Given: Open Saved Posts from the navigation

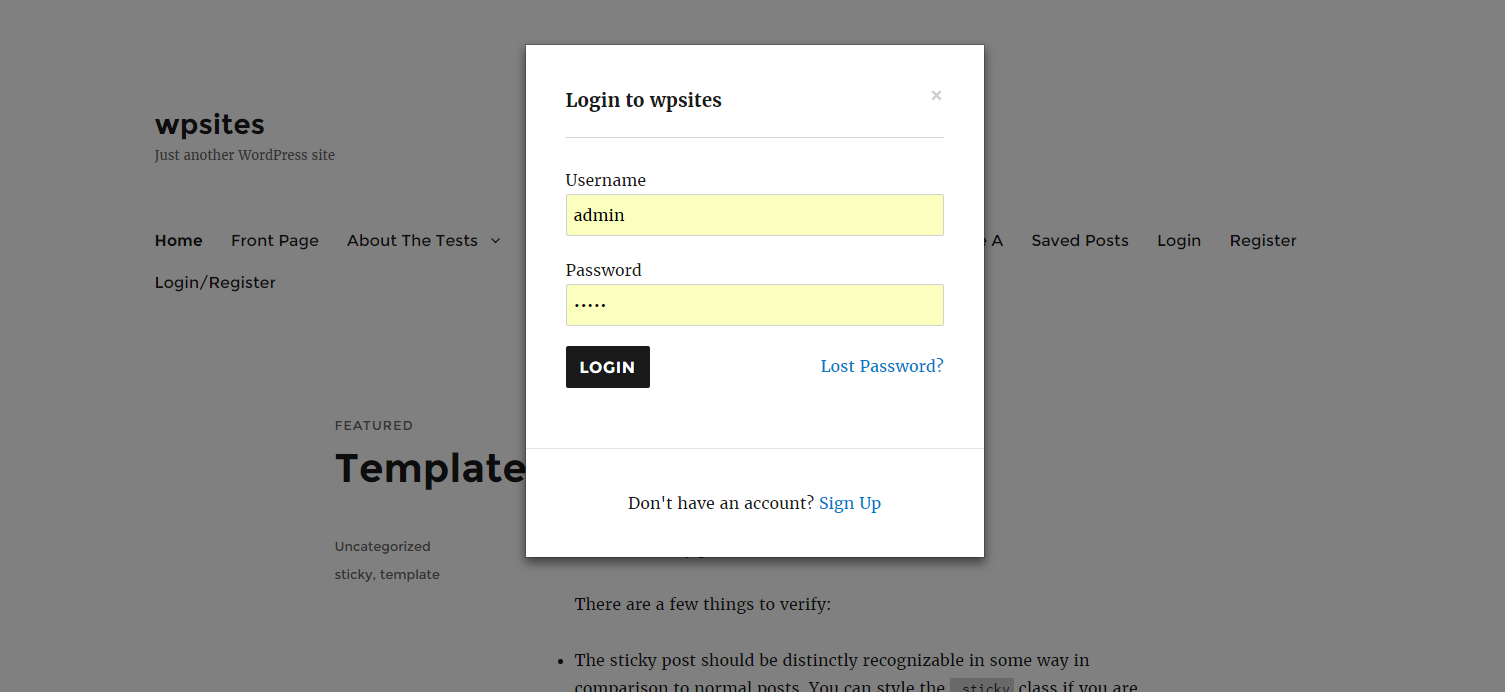Looking at the screenshot, I should pyautogui.click(x=1079, y=241).
